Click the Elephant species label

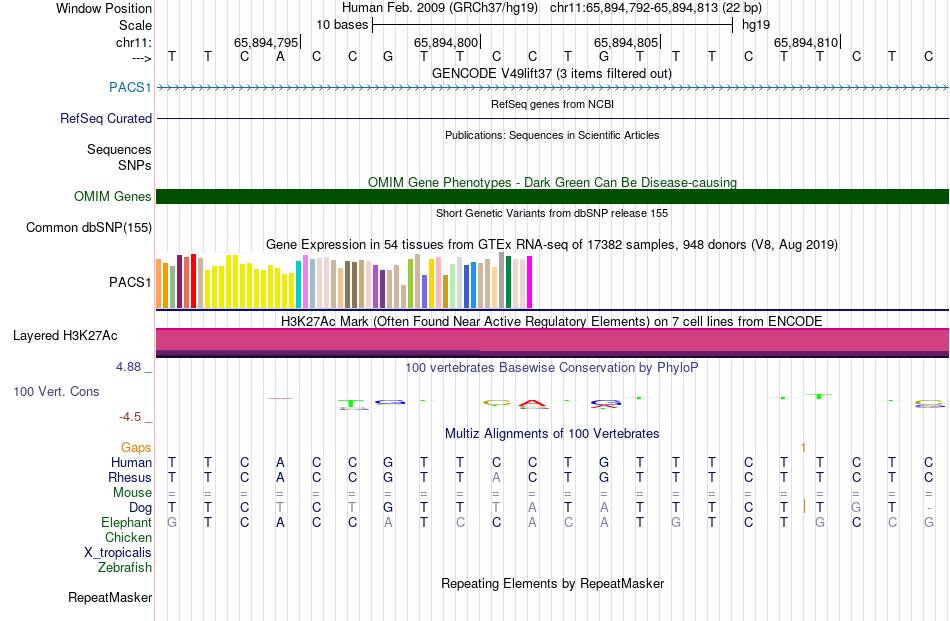pyautogui.click(x=126, y=522)
